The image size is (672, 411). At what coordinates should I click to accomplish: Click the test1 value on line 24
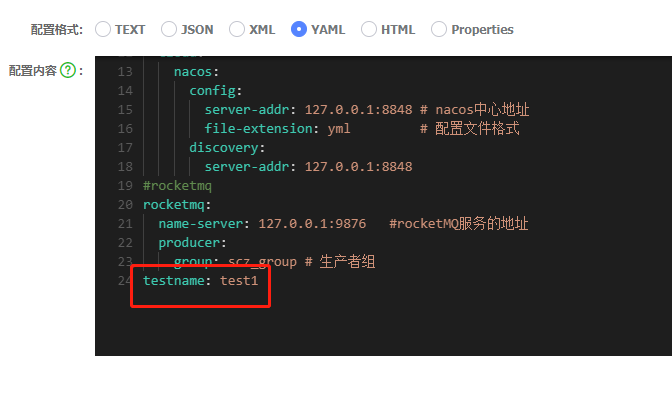click(x=239, y=281)
